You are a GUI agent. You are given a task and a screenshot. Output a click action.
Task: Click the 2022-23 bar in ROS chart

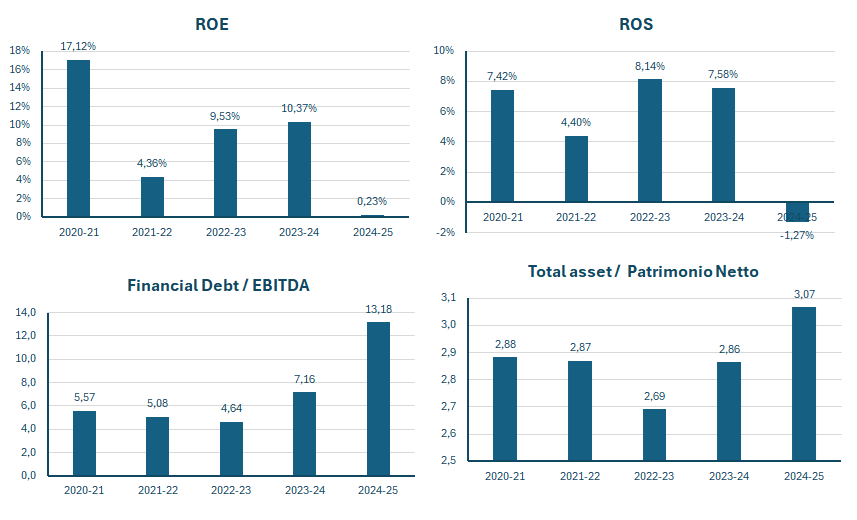click(649, 140)
